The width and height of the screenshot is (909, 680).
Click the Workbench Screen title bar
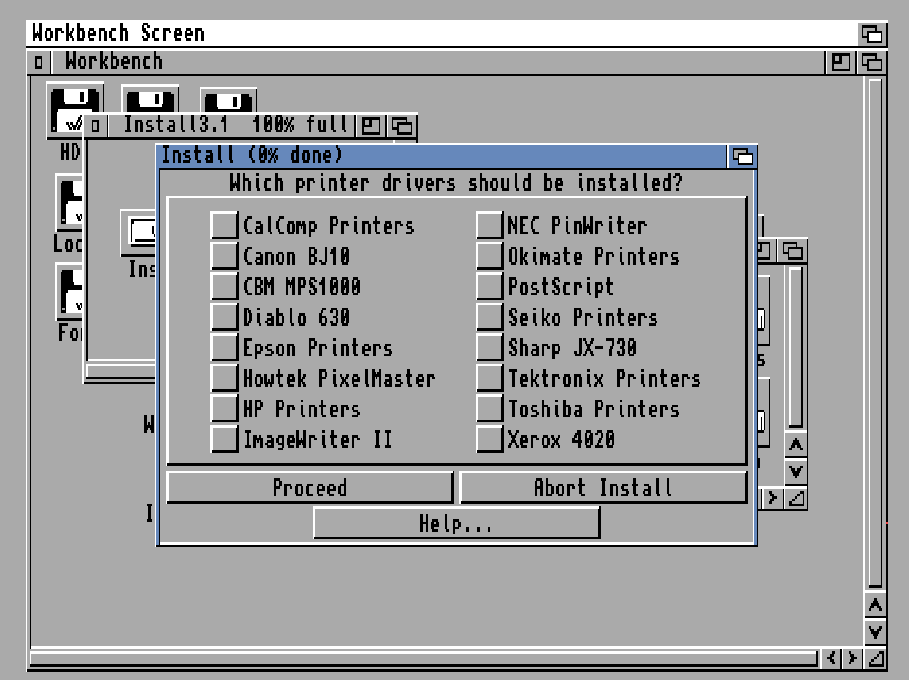(442, 34)
